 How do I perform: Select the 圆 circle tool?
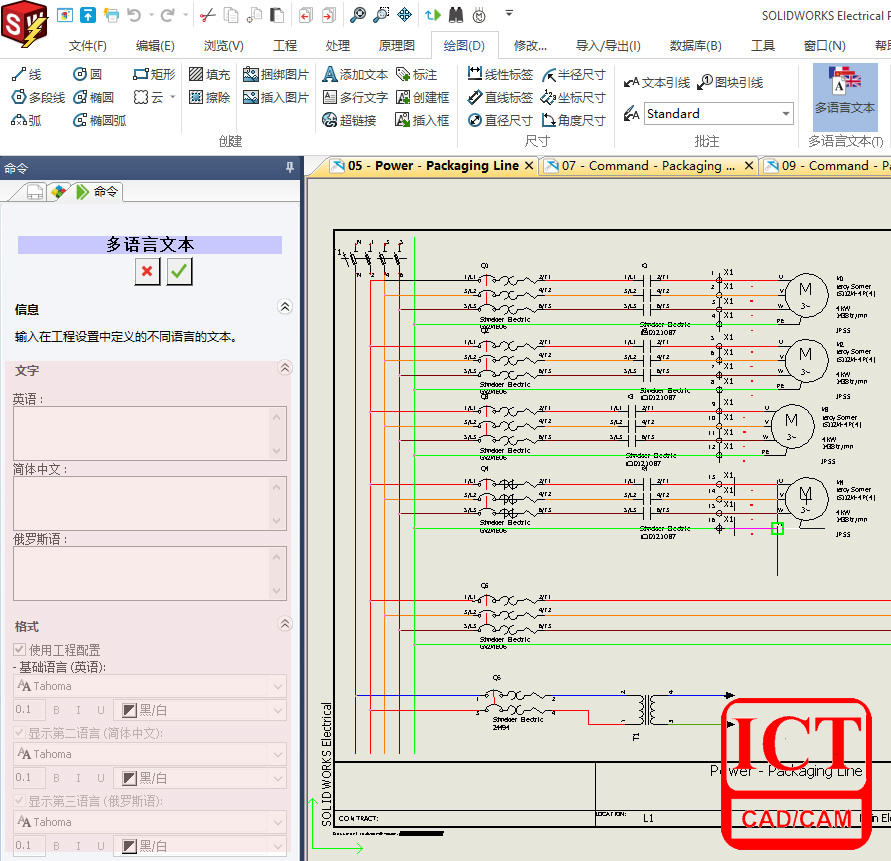88,74
